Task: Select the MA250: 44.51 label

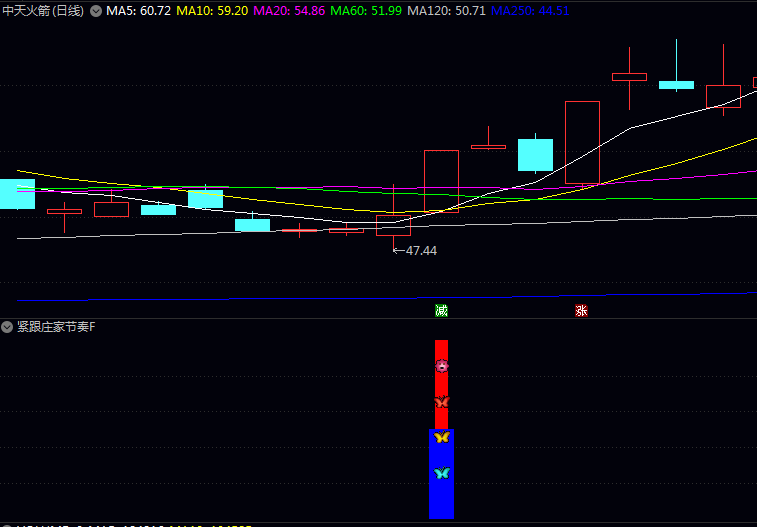Action: (x=530, y=11)
